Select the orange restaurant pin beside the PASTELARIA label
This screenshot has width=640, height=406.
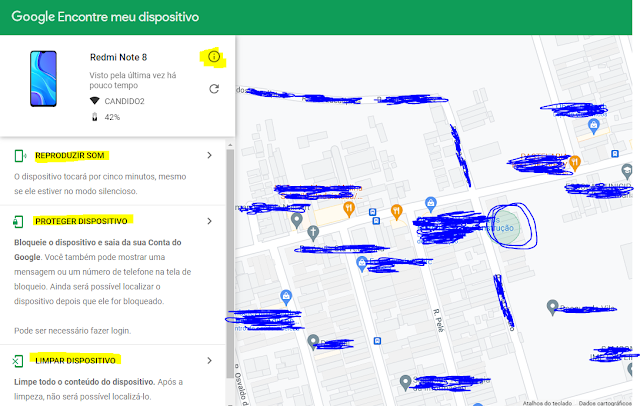575,163
